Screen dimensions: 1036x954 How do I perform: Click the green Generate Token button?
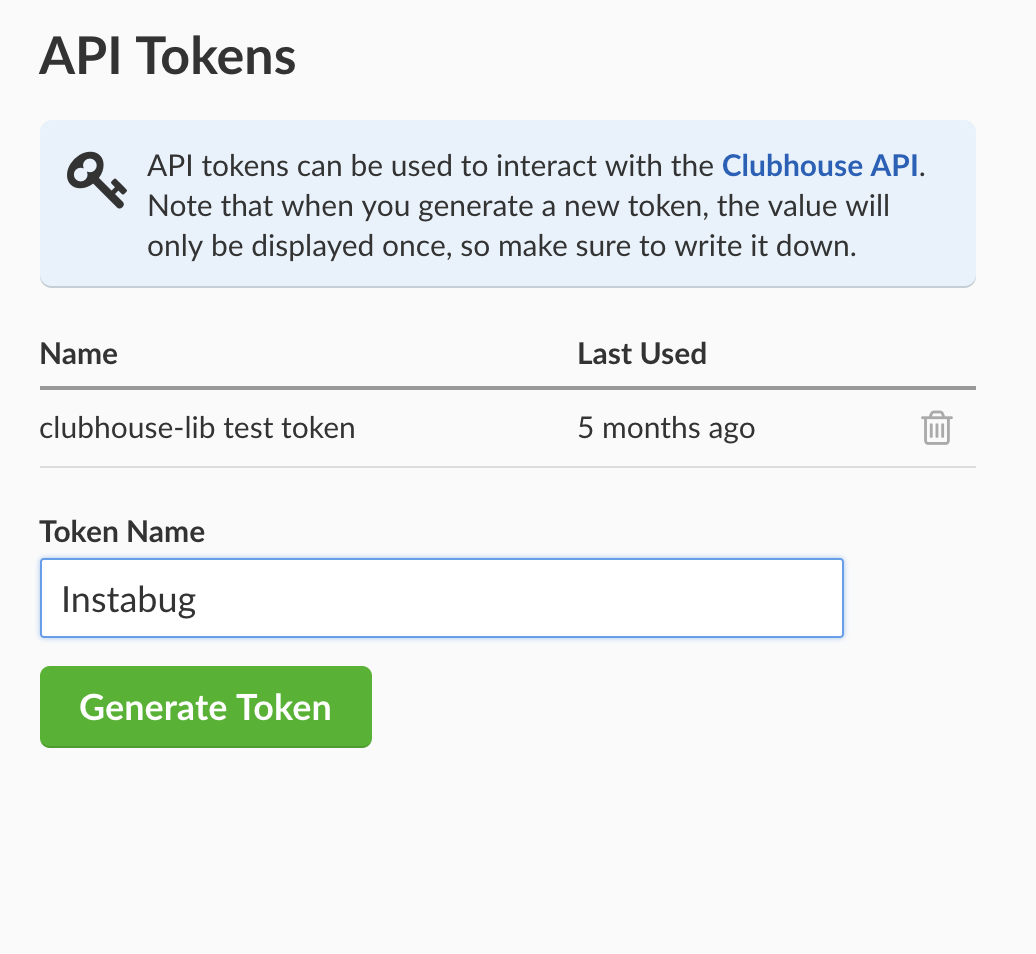205,707
